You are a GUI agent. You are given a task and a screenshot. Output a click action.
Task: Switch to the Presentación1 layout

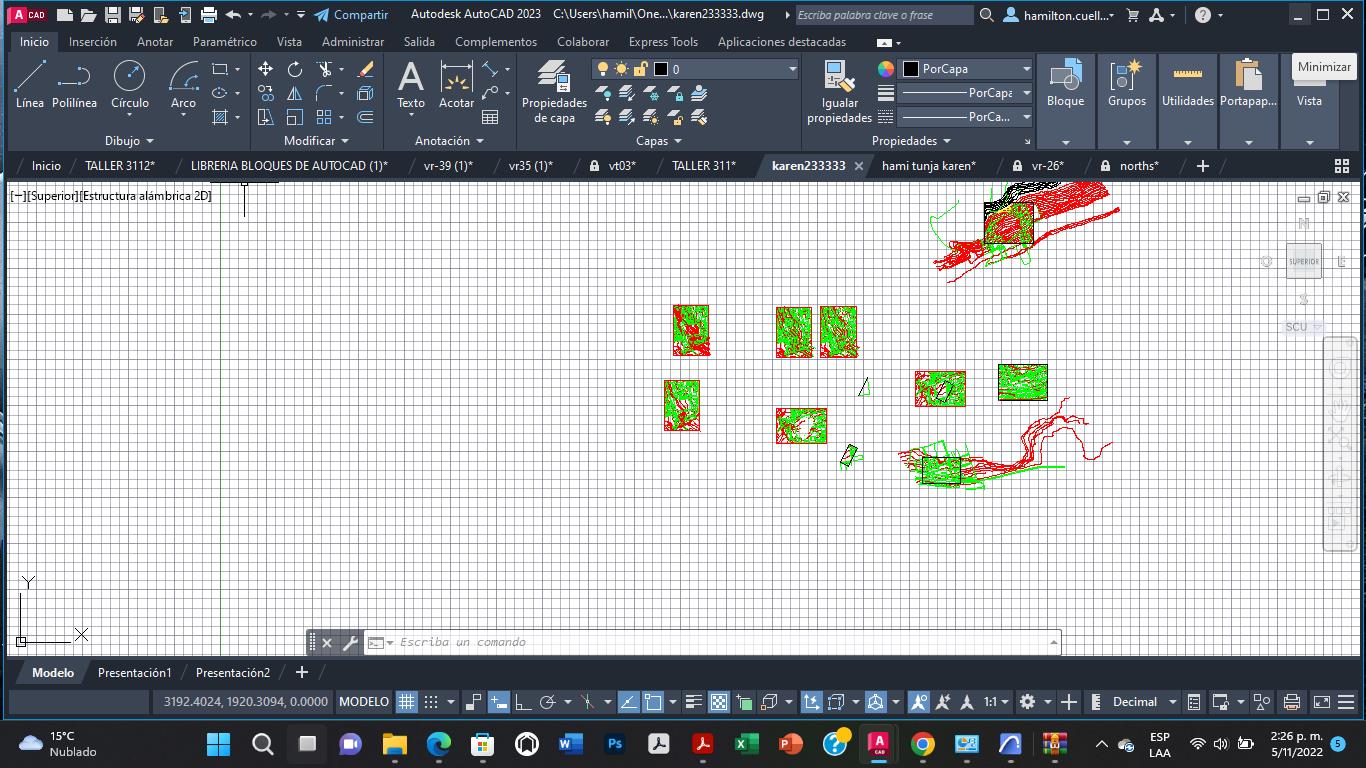[134, 673]
